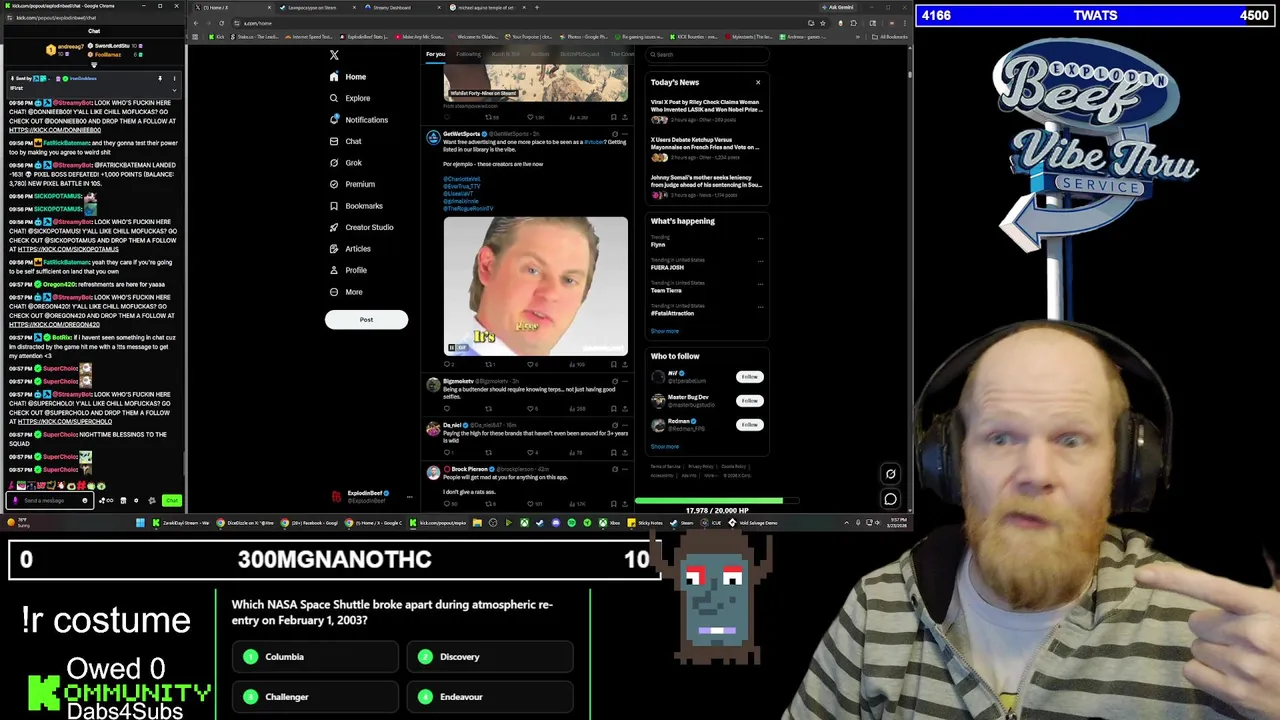Click the @CharlotteVeil mention link
The width and height of the screenshot is (1280, 720).
click(x=461, y=179)
